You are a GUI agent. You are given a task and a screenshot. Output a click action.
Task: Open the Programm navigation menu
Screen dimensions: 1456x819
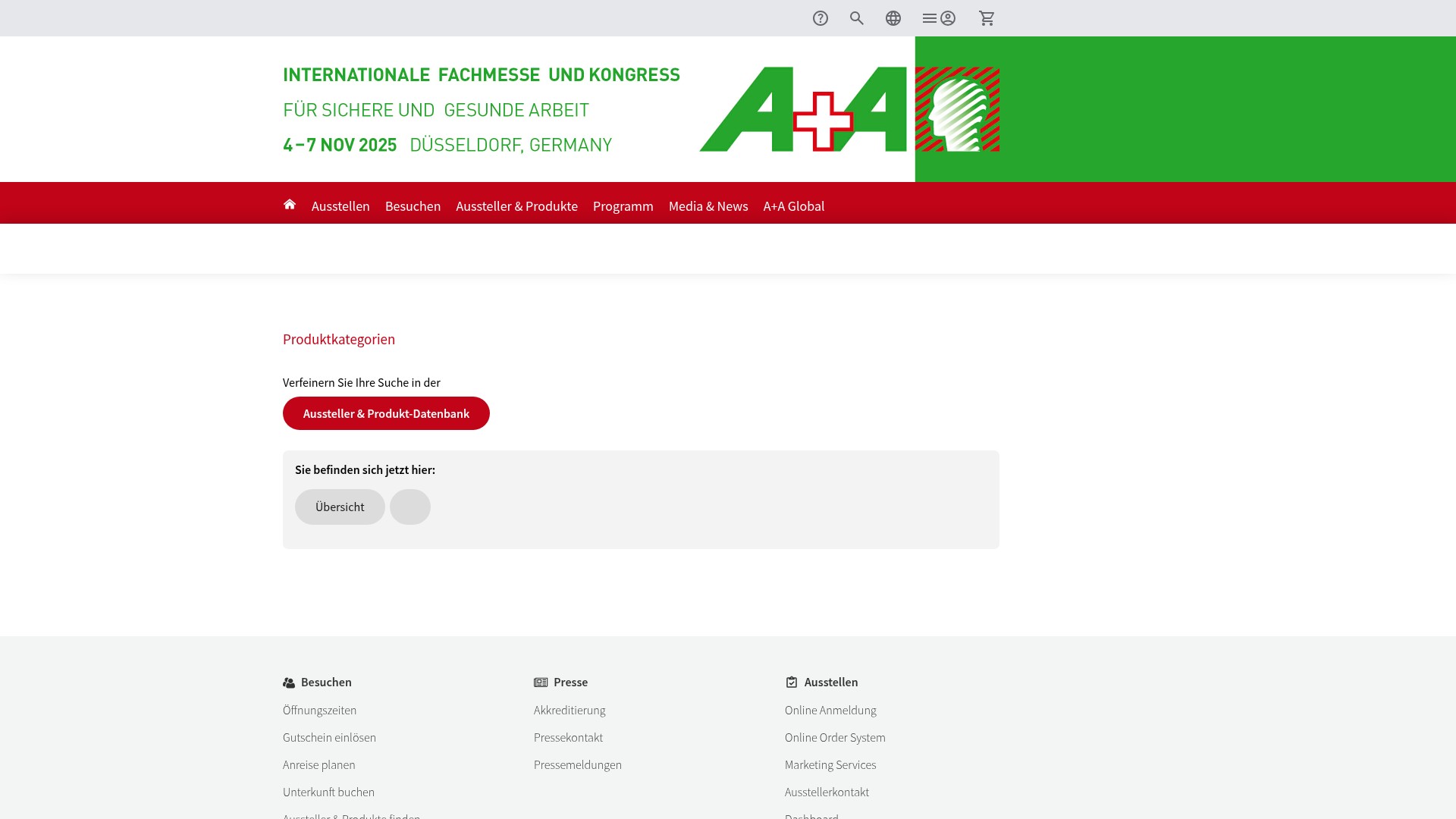(x=623, y=206)
